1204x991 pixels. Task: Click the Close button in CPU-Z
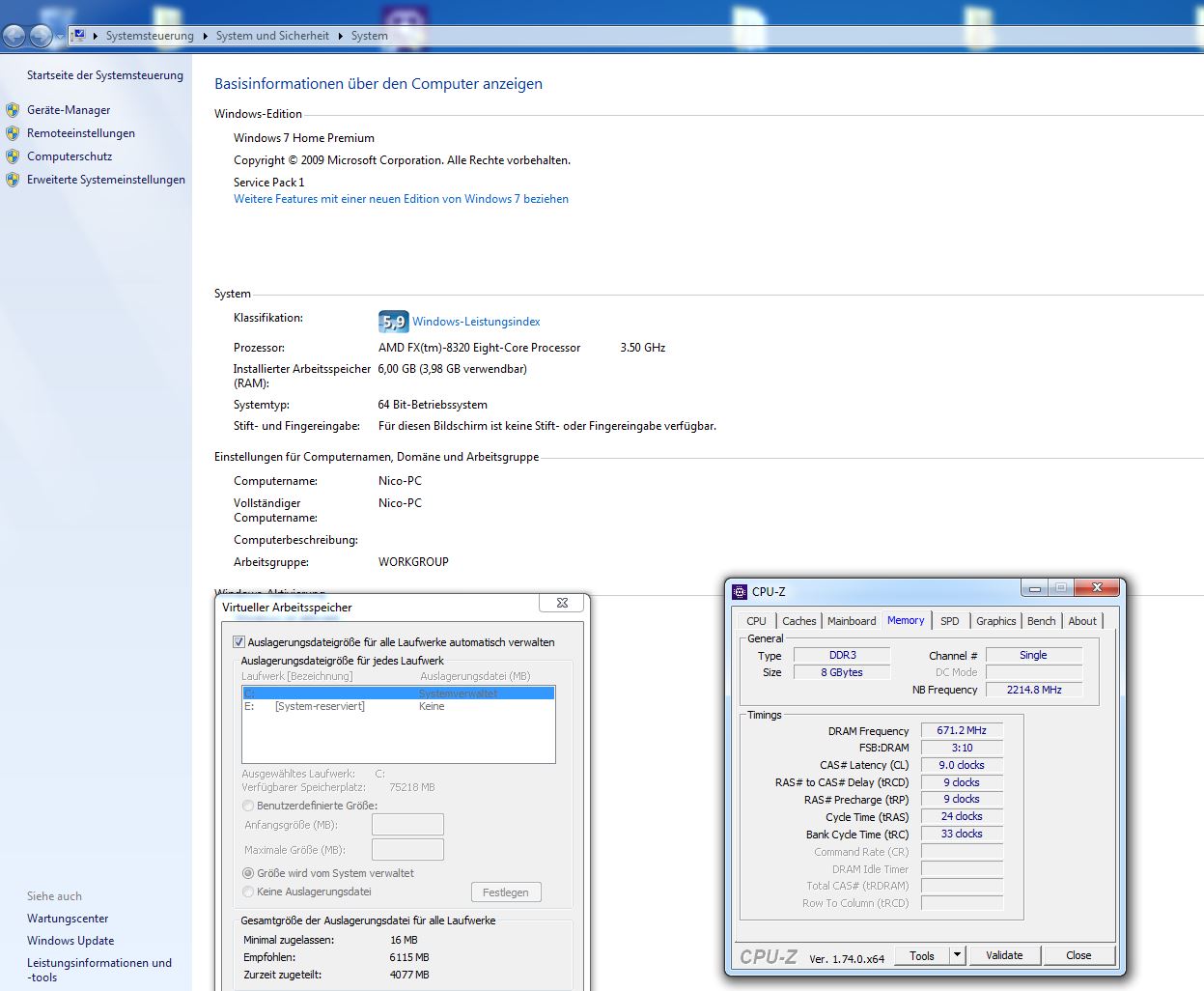(1078, 955)
